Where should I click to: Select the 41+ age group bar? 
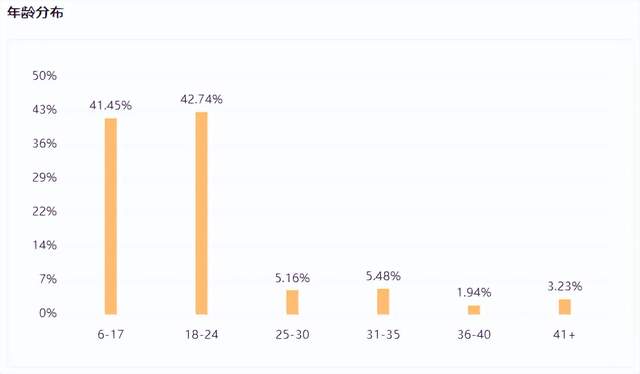point(565,307)
